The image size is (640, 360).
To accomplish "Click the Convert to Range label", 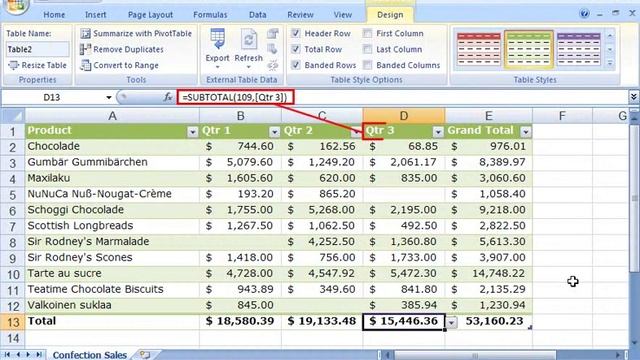I will point(126,65).
